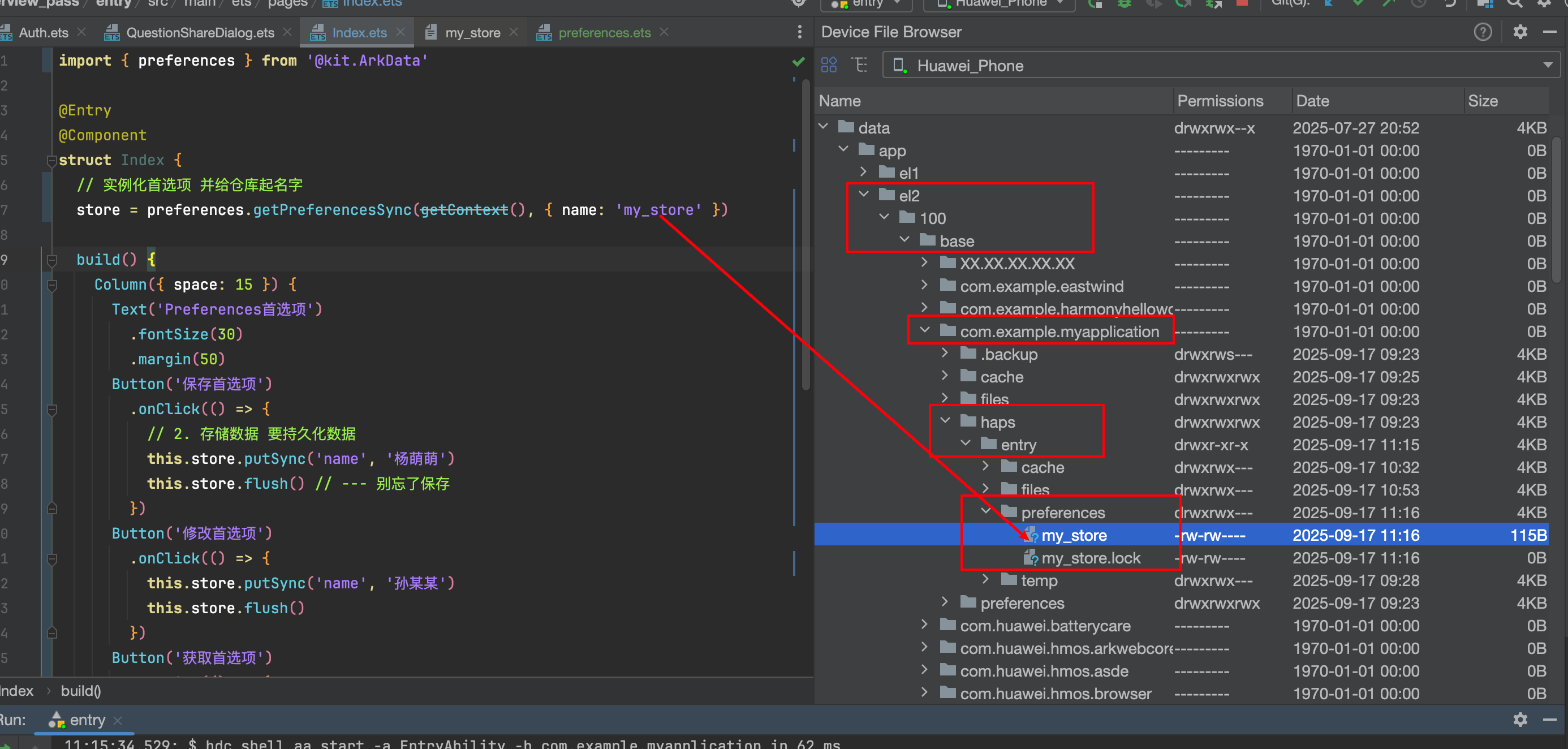1568x749 pixels.
Task: Open Device File Browser help
Action: [1482, 32]
